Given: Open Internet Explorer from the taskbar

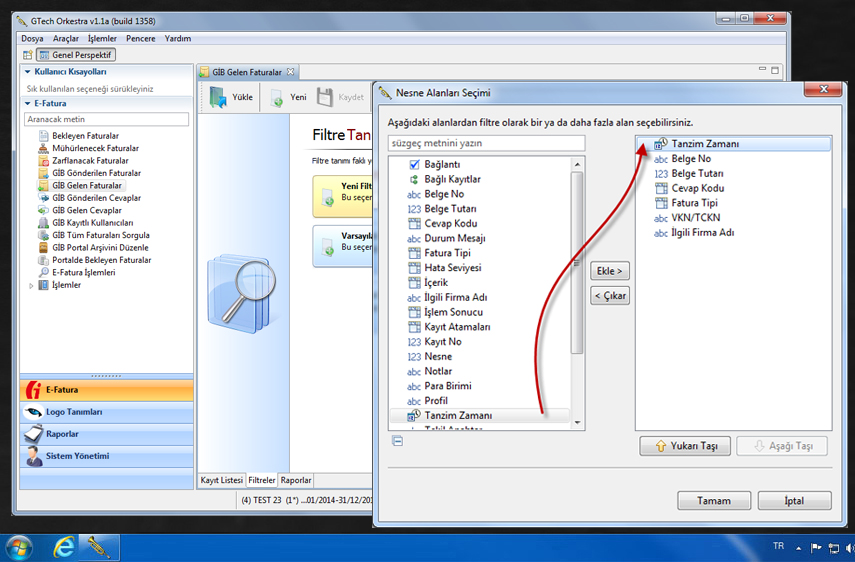Looking at the screenshot, I should point(64,547).
